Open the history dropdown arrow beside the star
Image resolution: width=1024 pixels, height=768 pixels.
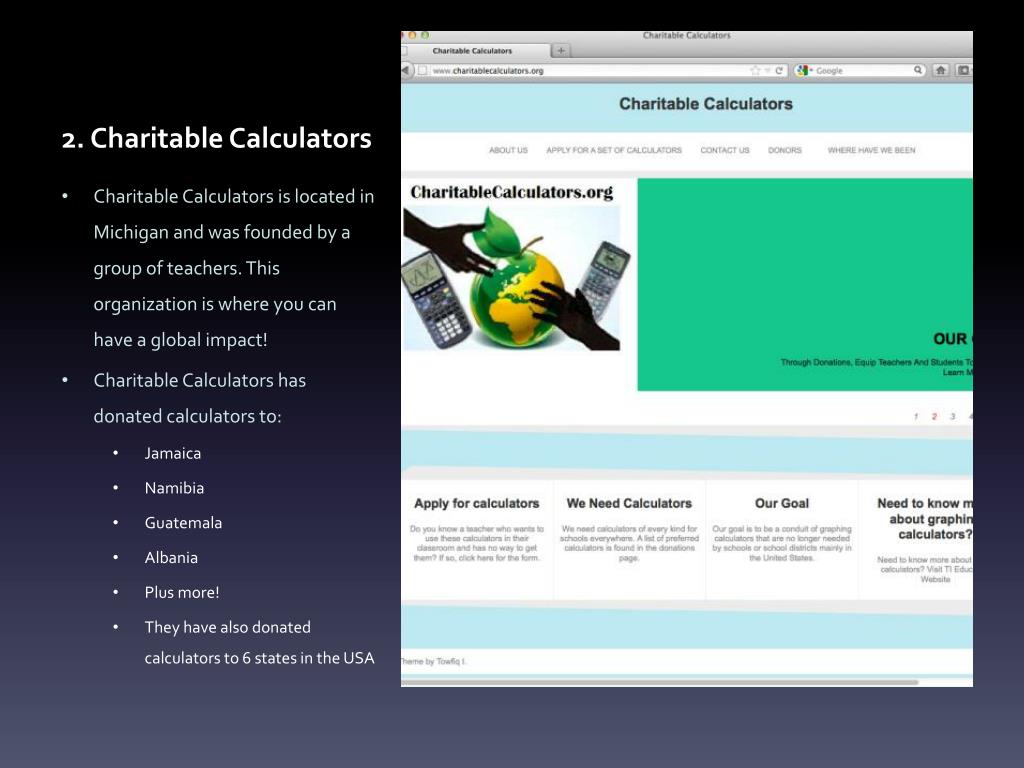point(768,70)
